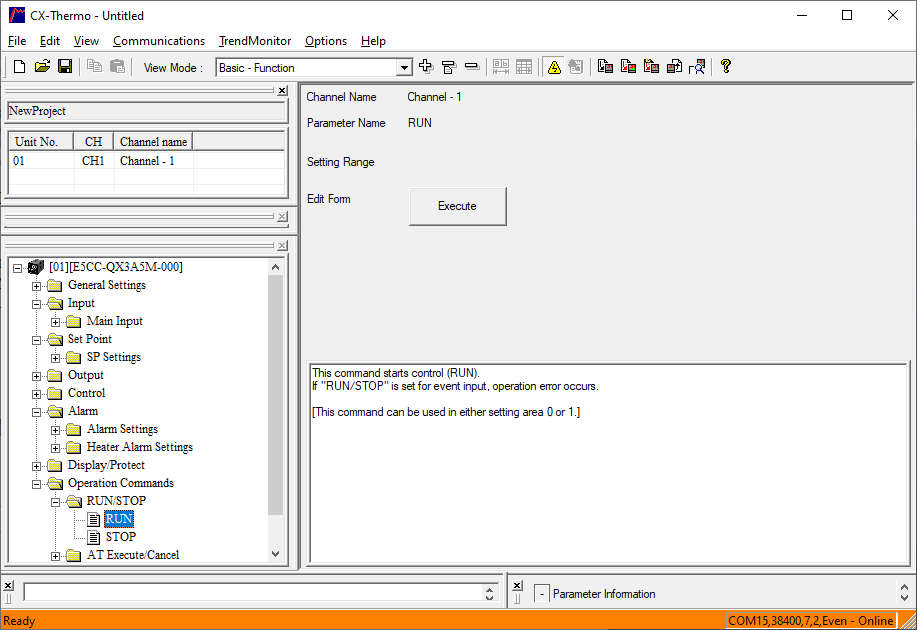This screenshot has width=917, height=630.
Task: Click the E5CC device icon in tree
Action: tap(36, 267)
